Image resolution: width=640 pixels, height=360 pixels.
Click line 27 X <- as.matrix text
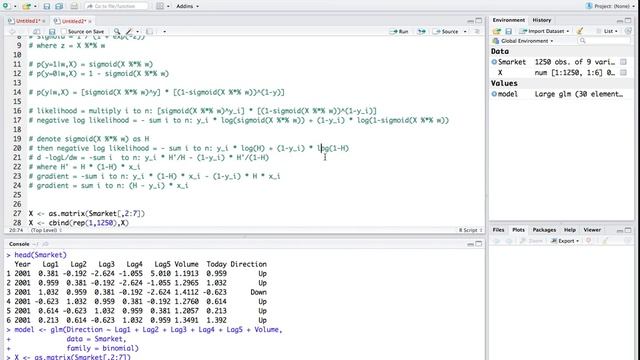87,213
